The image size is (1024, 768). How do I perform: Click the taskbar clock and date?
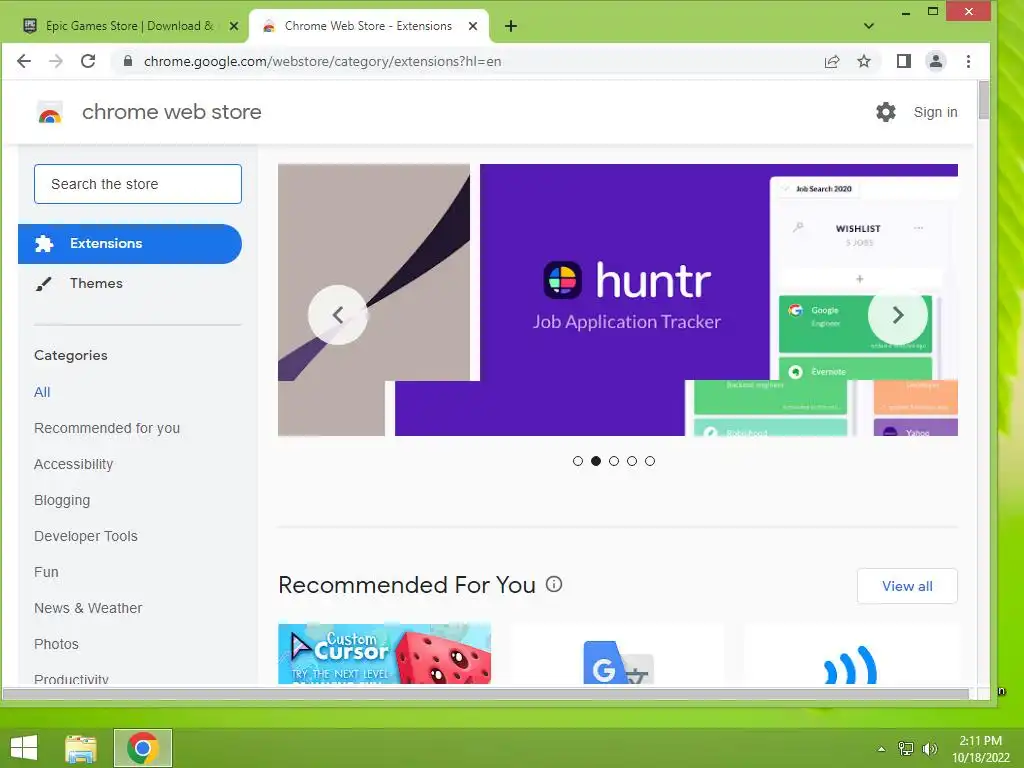coord(980,749)
